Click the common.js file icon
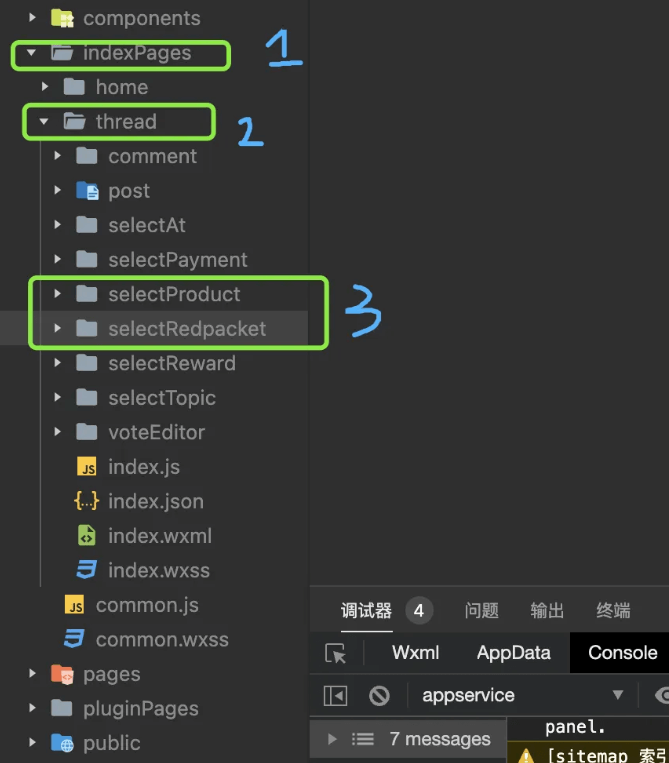669x763 pixels. click(x=74, y=605)
